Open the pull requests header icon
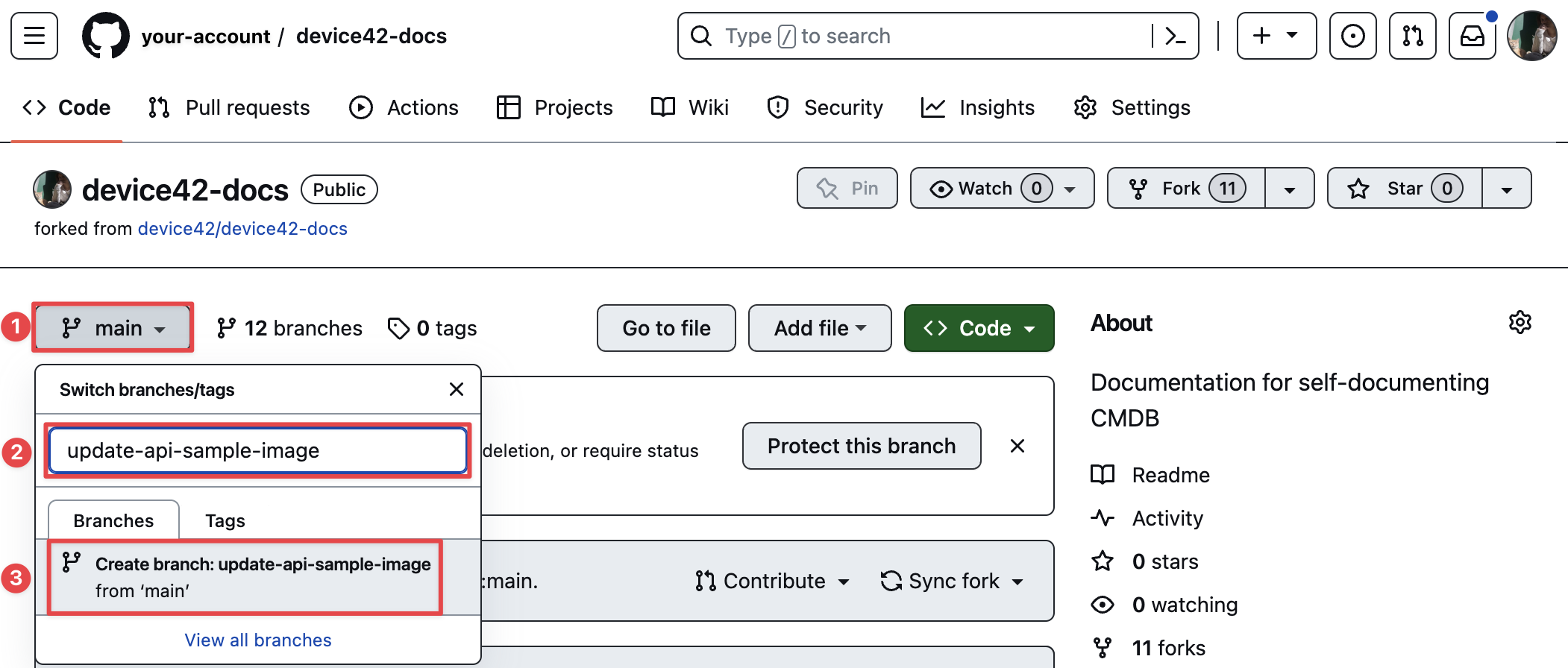Screen dimensions: 1568x668 (x=1412, y=36)
